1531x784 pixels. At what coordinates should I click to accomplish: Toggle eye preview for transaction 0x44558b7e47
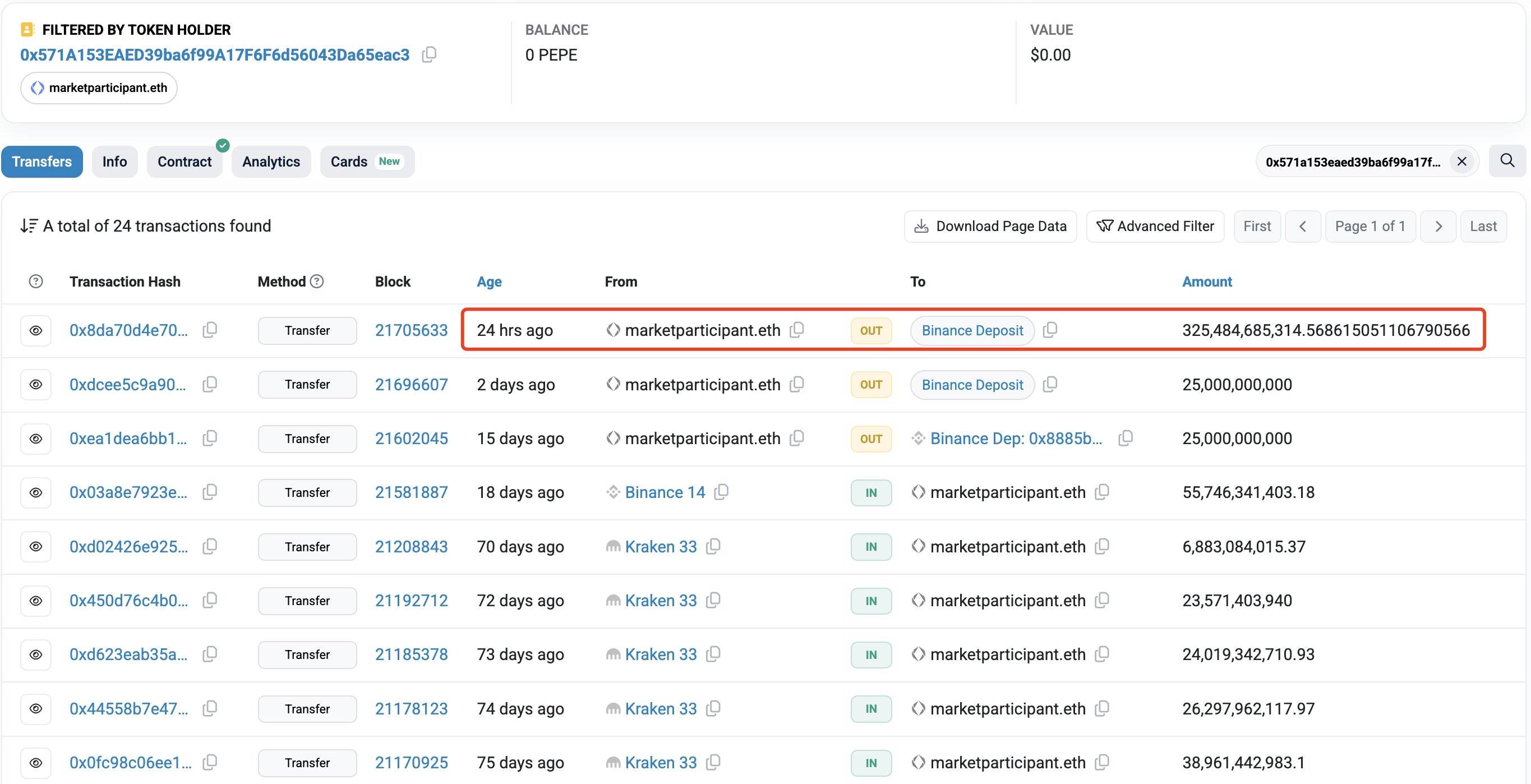click(36, 709)
